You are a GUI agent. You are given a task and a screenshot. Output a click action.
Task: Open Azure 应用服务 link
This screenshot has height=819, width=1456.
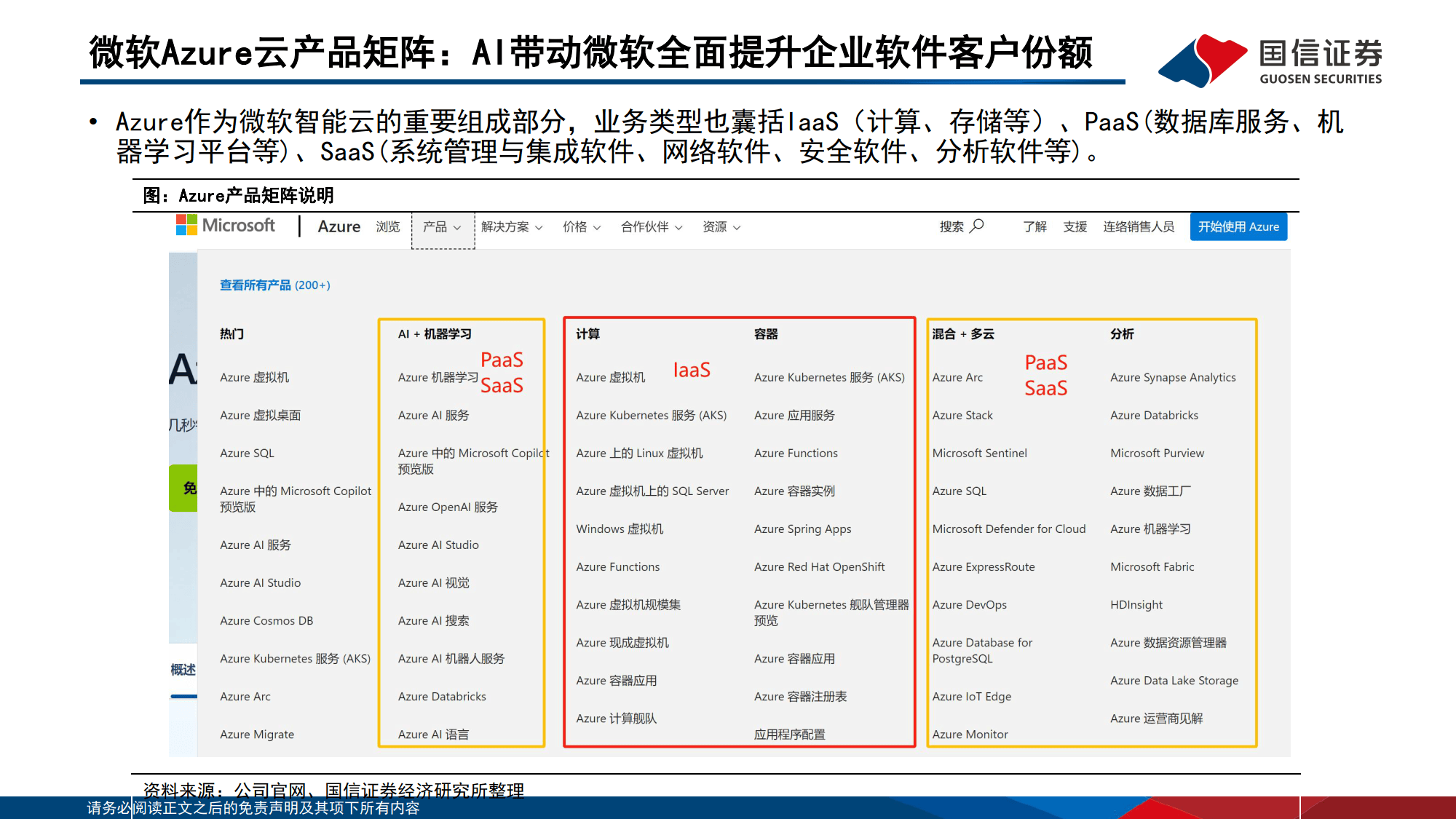794,415
